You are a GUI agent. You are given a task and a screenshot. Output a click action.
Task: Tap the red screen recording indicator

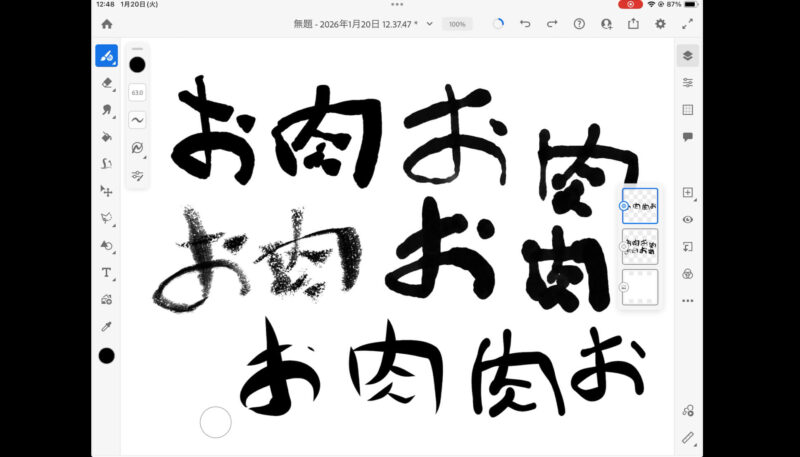(x=631, y=4)
